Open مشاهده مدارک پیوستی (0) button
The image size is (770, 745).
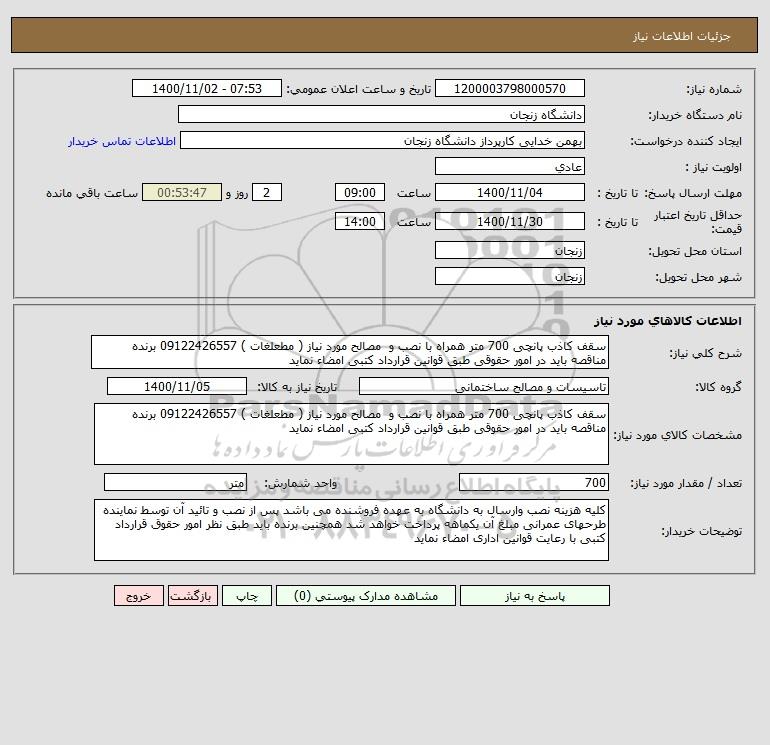tap(366, 596)
